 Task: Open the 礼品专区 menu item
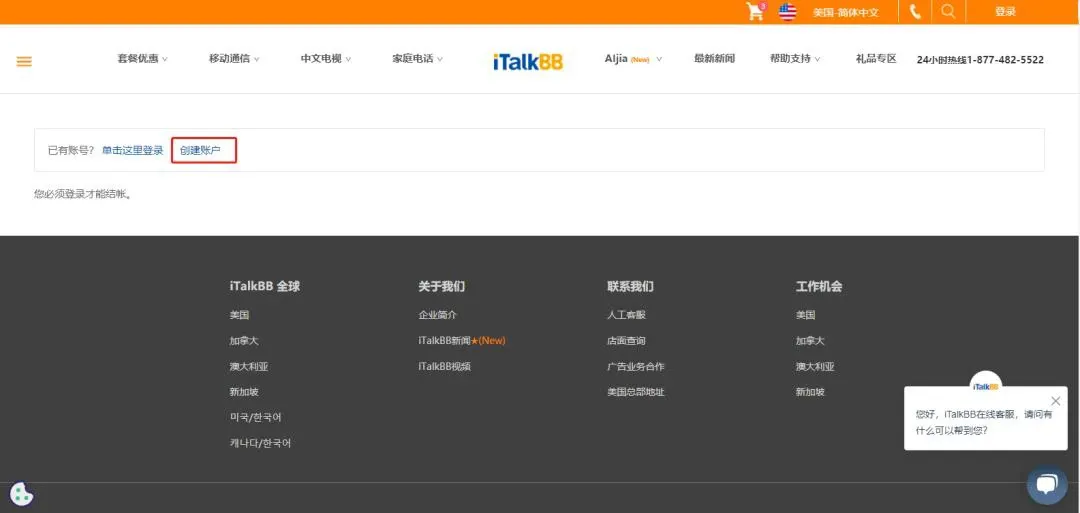click(876, 59)
